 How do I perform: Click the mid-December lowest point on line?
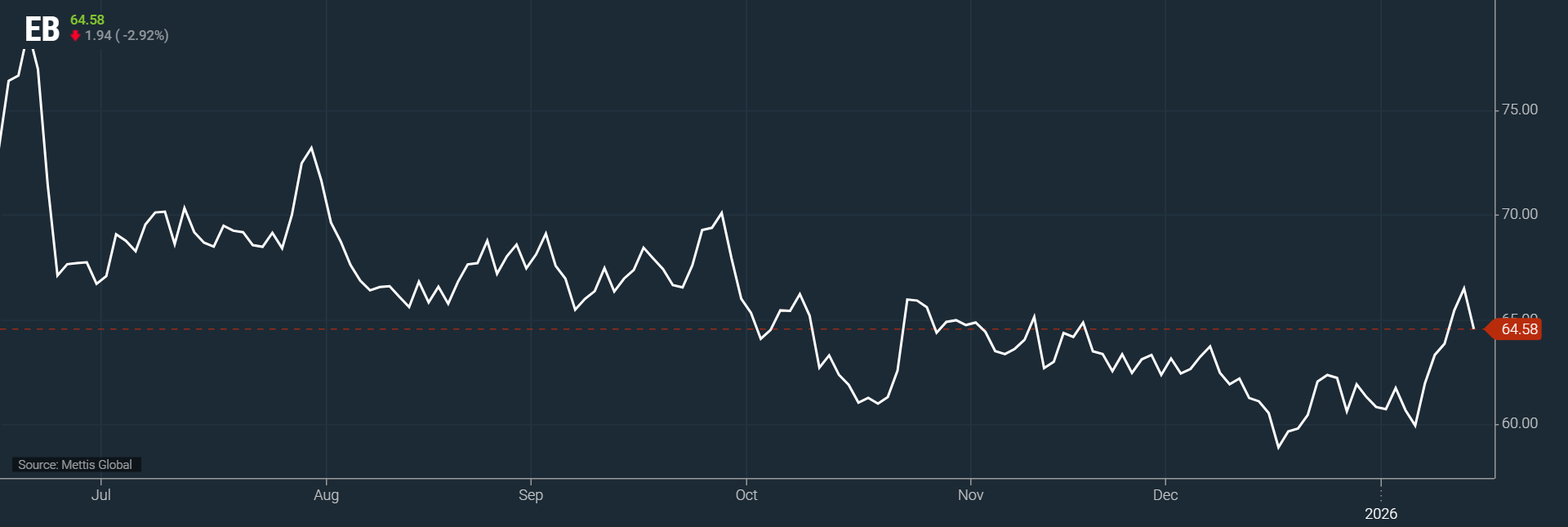[x=1279, y=448]
